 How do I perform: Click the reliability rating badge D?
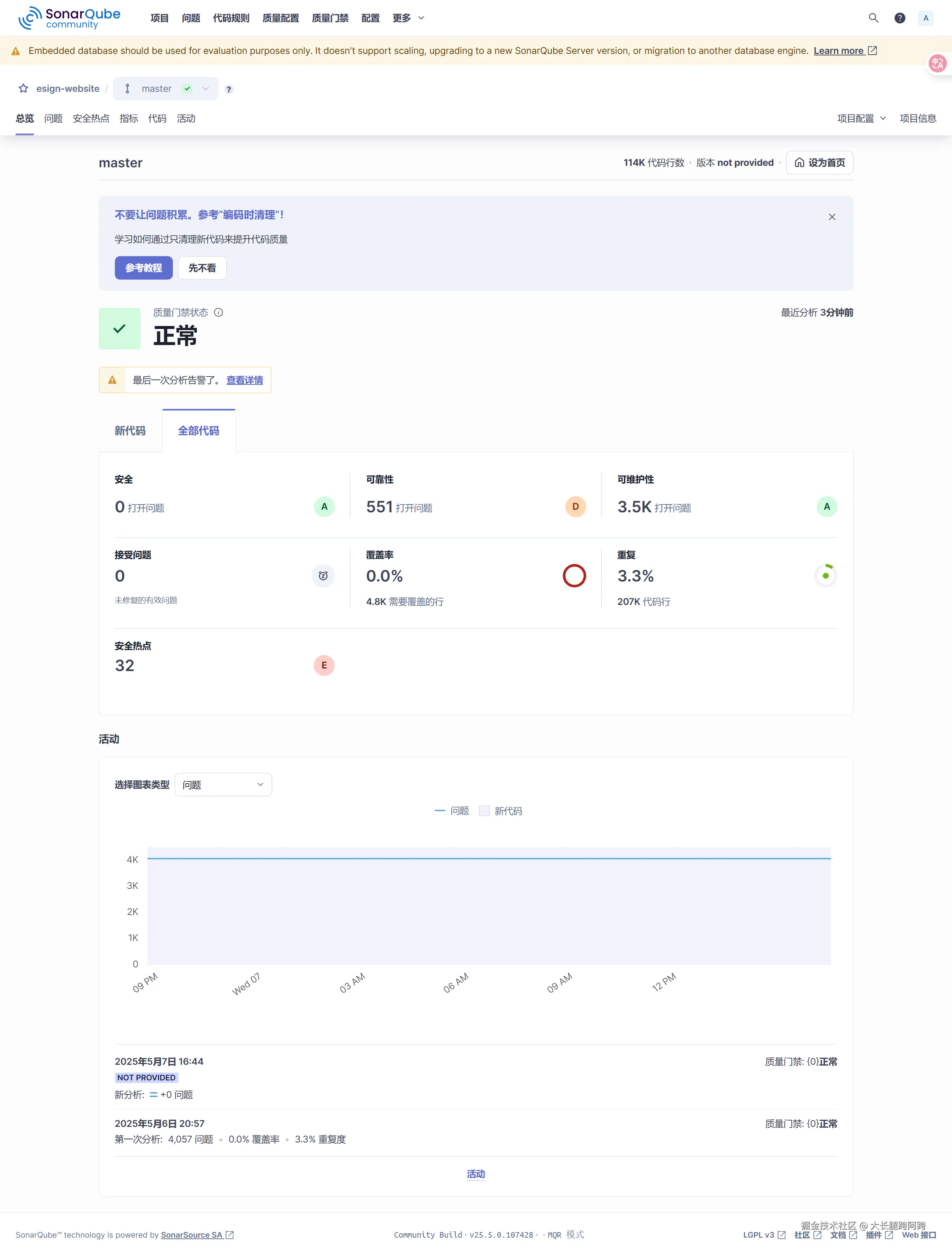(575, 506)
